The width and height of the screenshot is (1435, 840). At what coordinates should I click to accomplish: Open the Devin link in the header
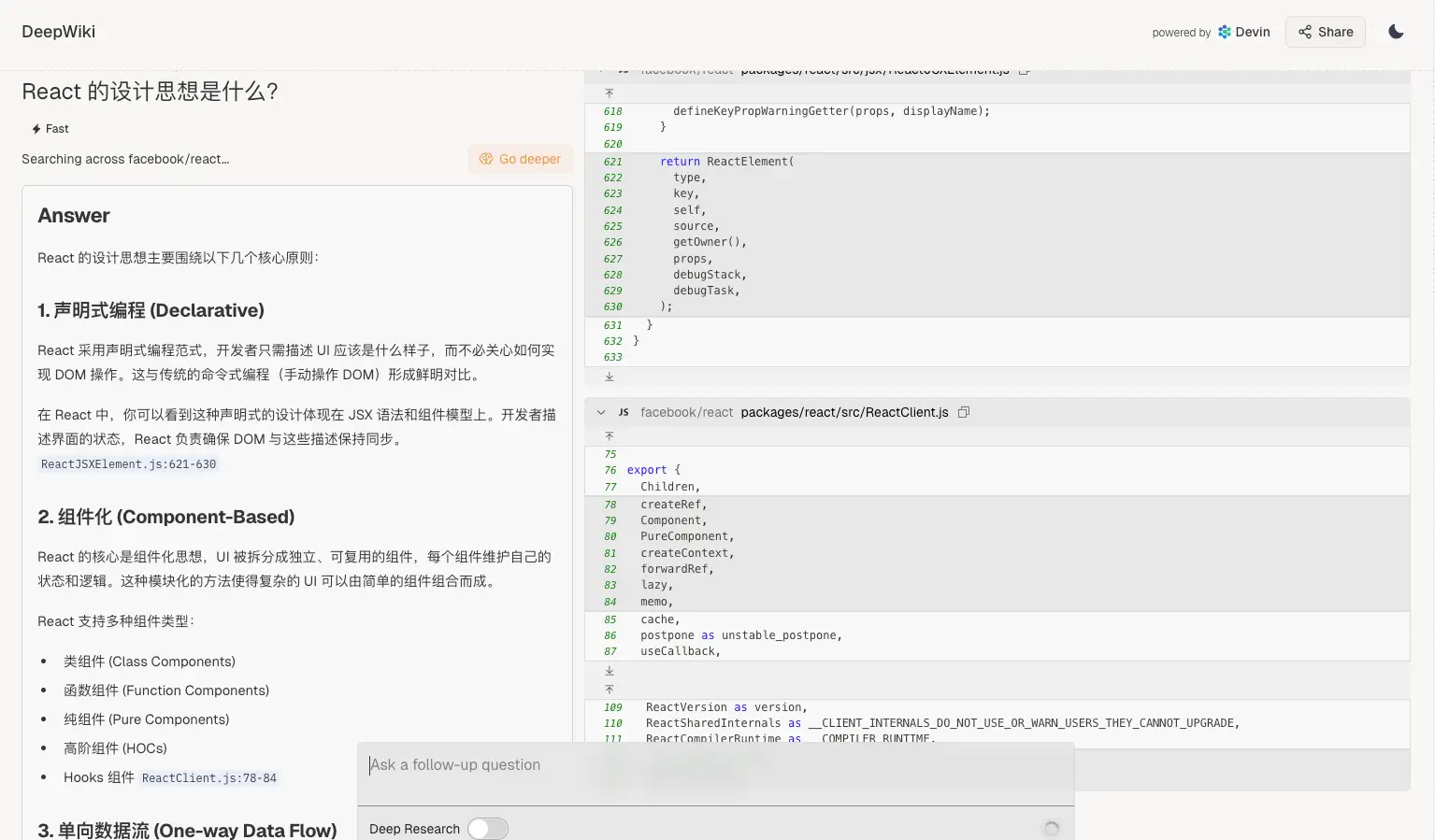1243,32
